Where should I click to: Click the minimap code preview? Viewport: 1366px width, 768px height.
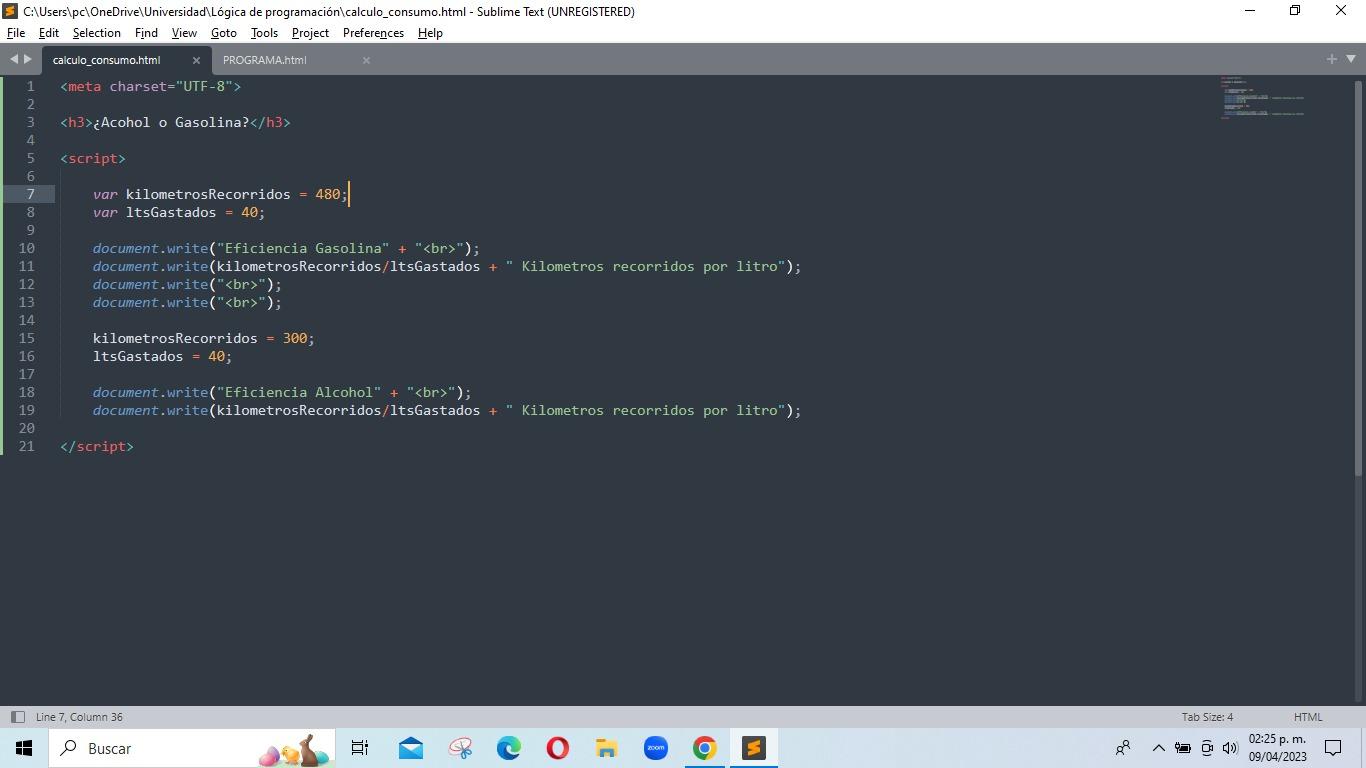tap(1262, 98)
